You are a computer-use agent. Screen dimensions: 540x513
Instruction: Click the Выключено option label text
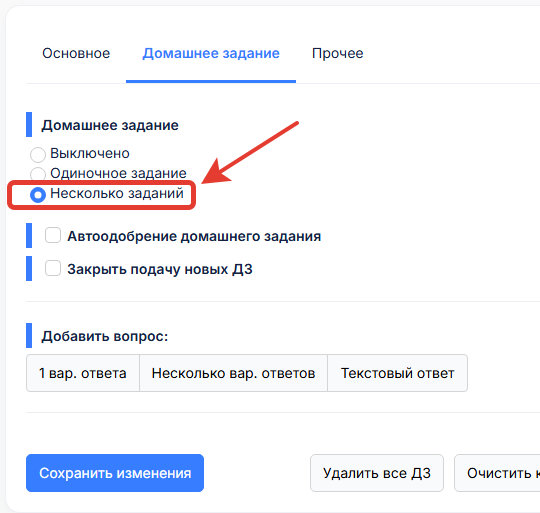90,153
